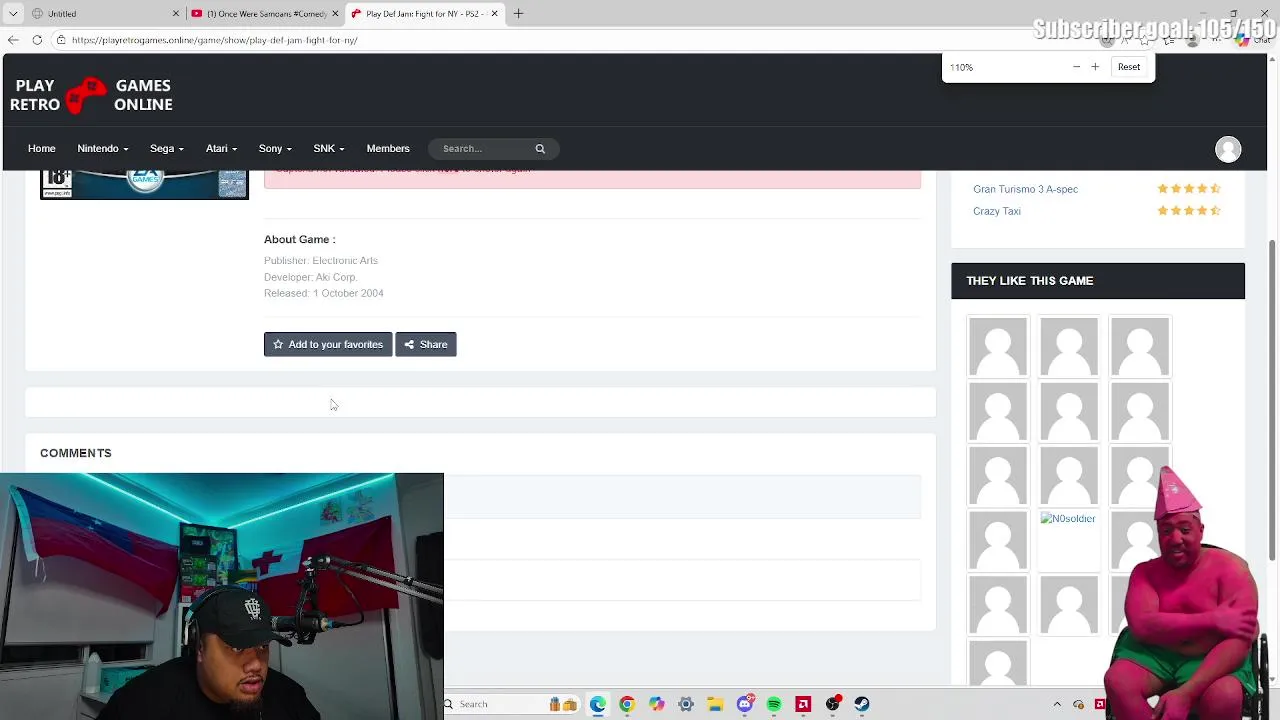The width and height of the screenshot is (1280, 720).
Task: Click Gran Turismo 3 A-spec star rating
Action: pyautogui.click(x=1189, y=189)
